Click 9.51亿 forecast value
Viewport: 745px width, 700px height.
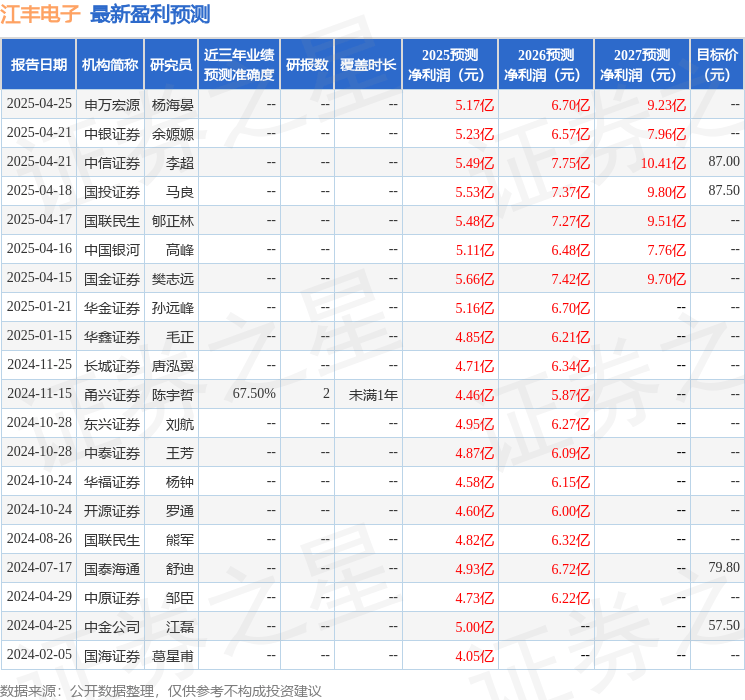[x=666, y=221]
